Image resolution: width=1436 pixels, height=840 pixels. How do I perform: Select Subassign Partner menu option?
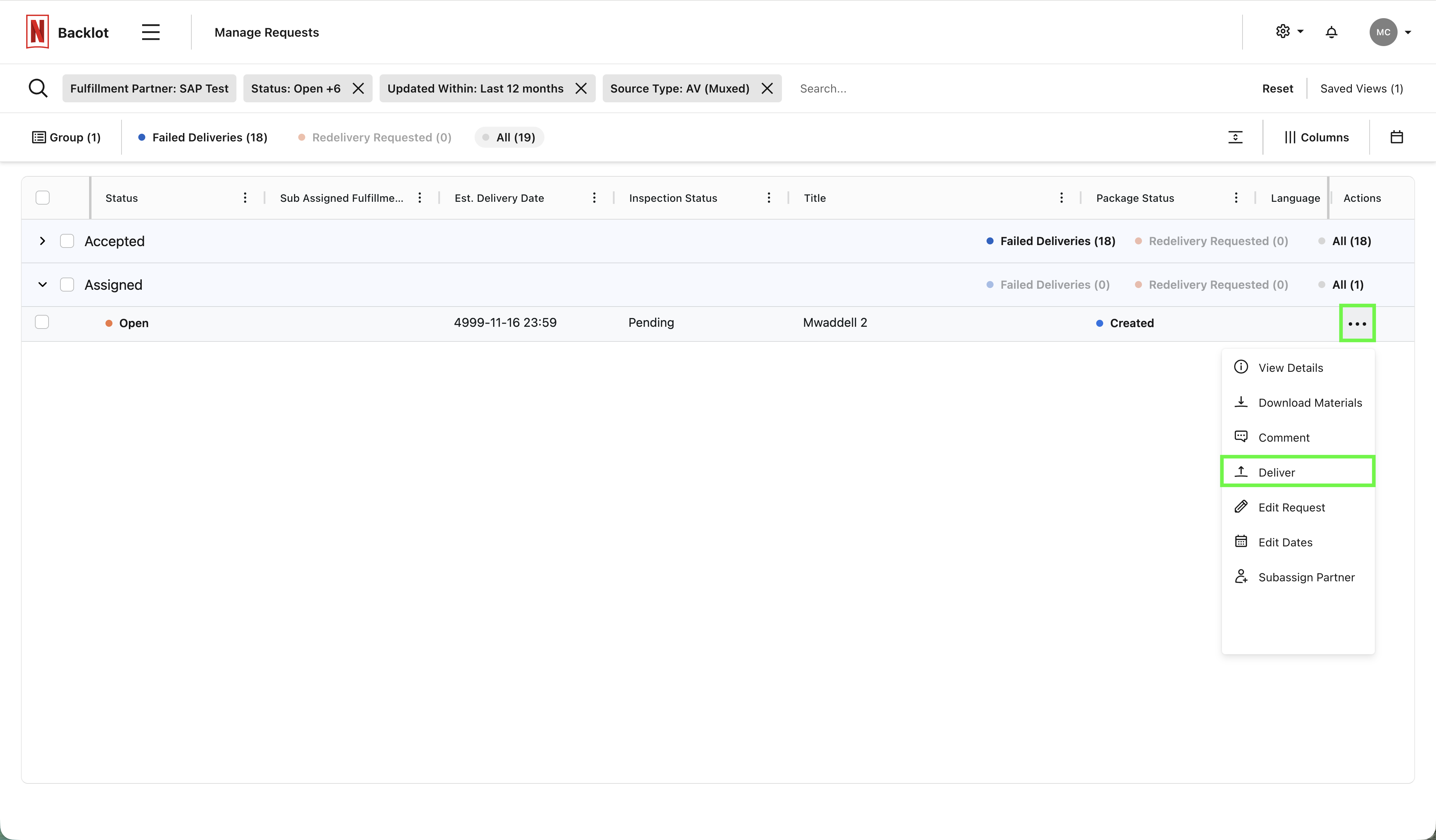[1305, 577]
